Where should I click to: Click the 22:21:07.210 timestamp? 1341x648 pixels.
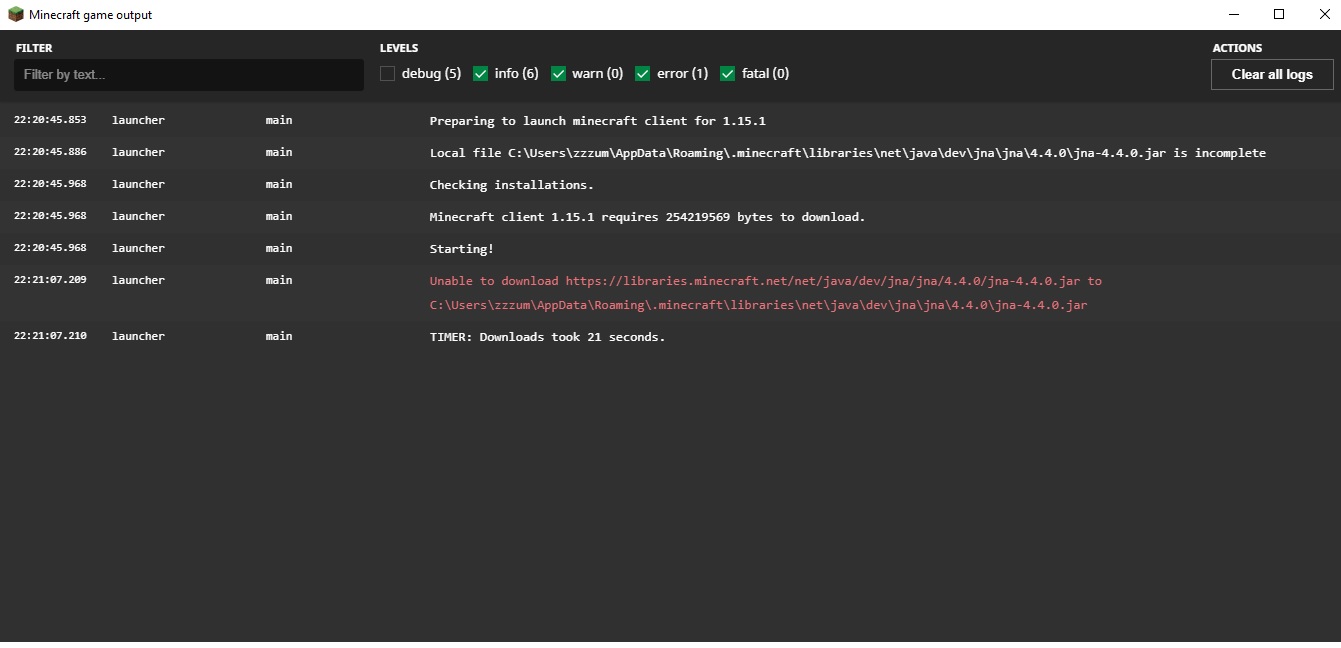[x=50, y=336]
